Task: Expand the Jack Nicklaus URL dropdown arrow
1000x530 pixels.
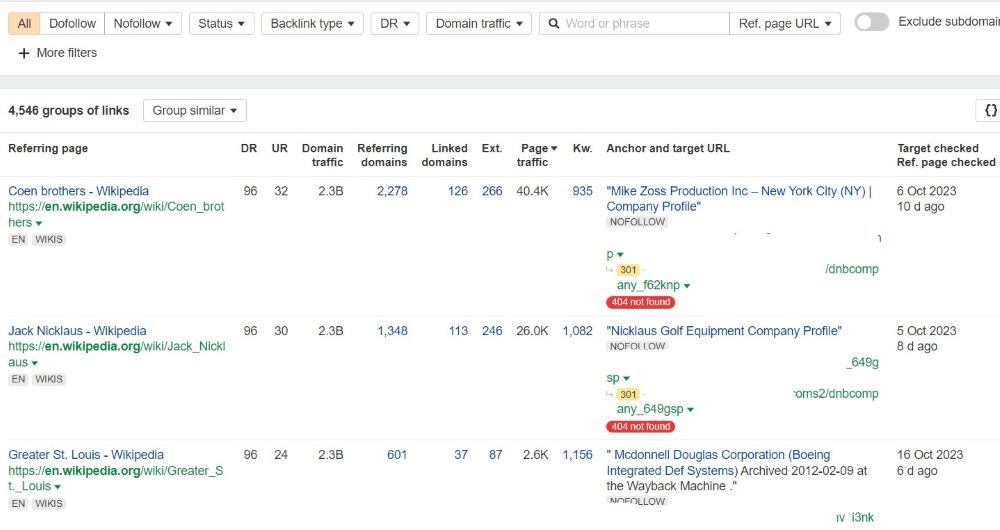Action: tap(34, 363)
